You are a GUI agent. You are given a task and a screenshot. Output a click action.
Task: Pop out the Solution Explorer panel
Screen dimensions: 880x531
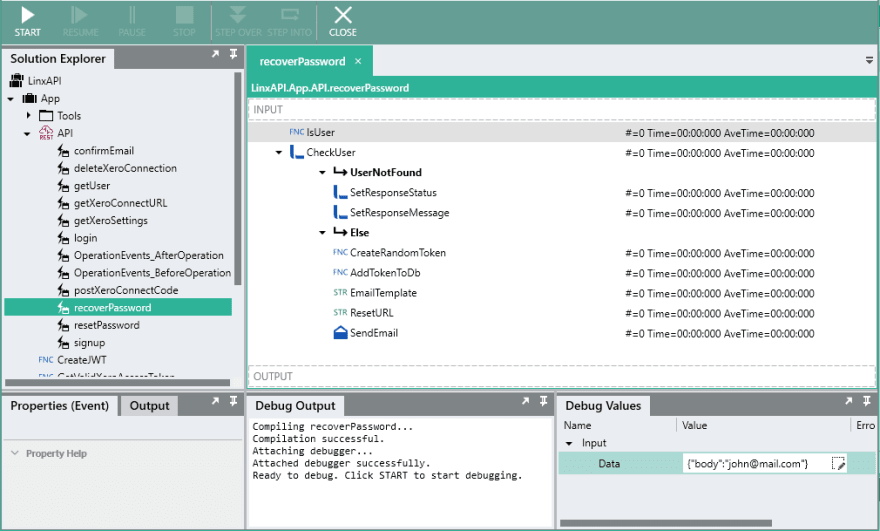(216, 54)
